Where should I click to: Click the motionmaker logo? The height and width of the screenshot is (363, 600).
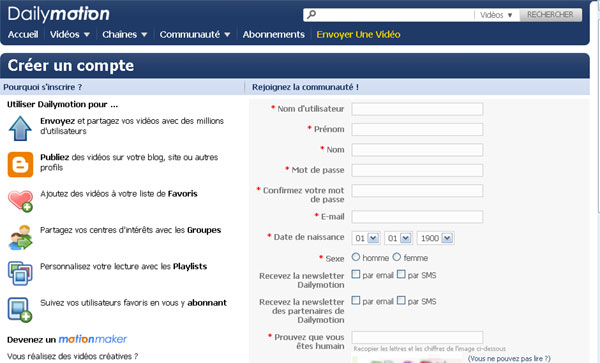(92, 339)
